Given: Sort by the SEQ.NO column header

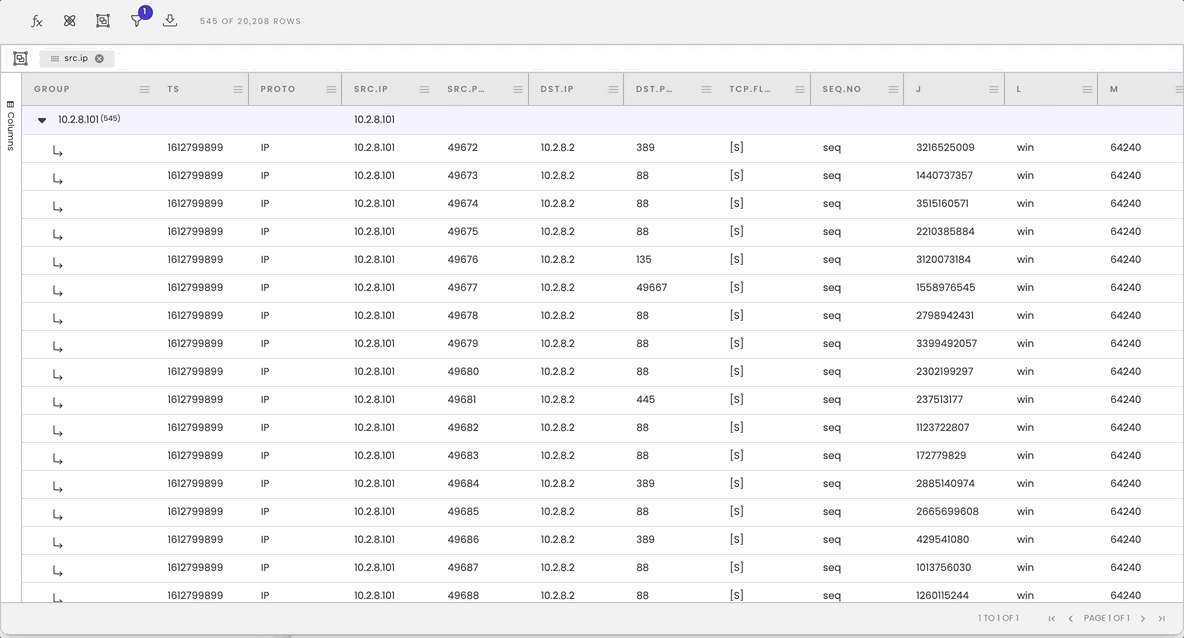Looking at the screenshot, I should coord(842,89).
